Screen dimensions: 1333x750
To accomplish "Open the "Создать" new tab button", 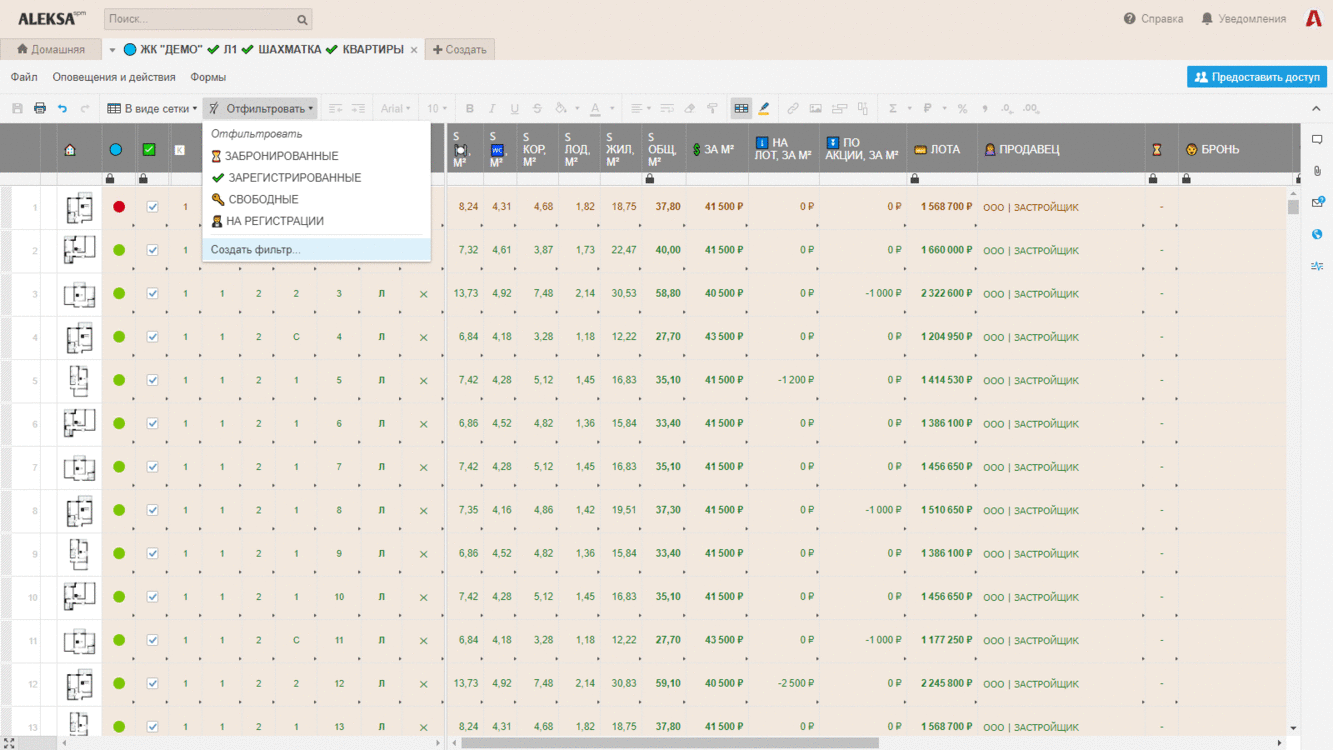I will click(x=460, y=49).
